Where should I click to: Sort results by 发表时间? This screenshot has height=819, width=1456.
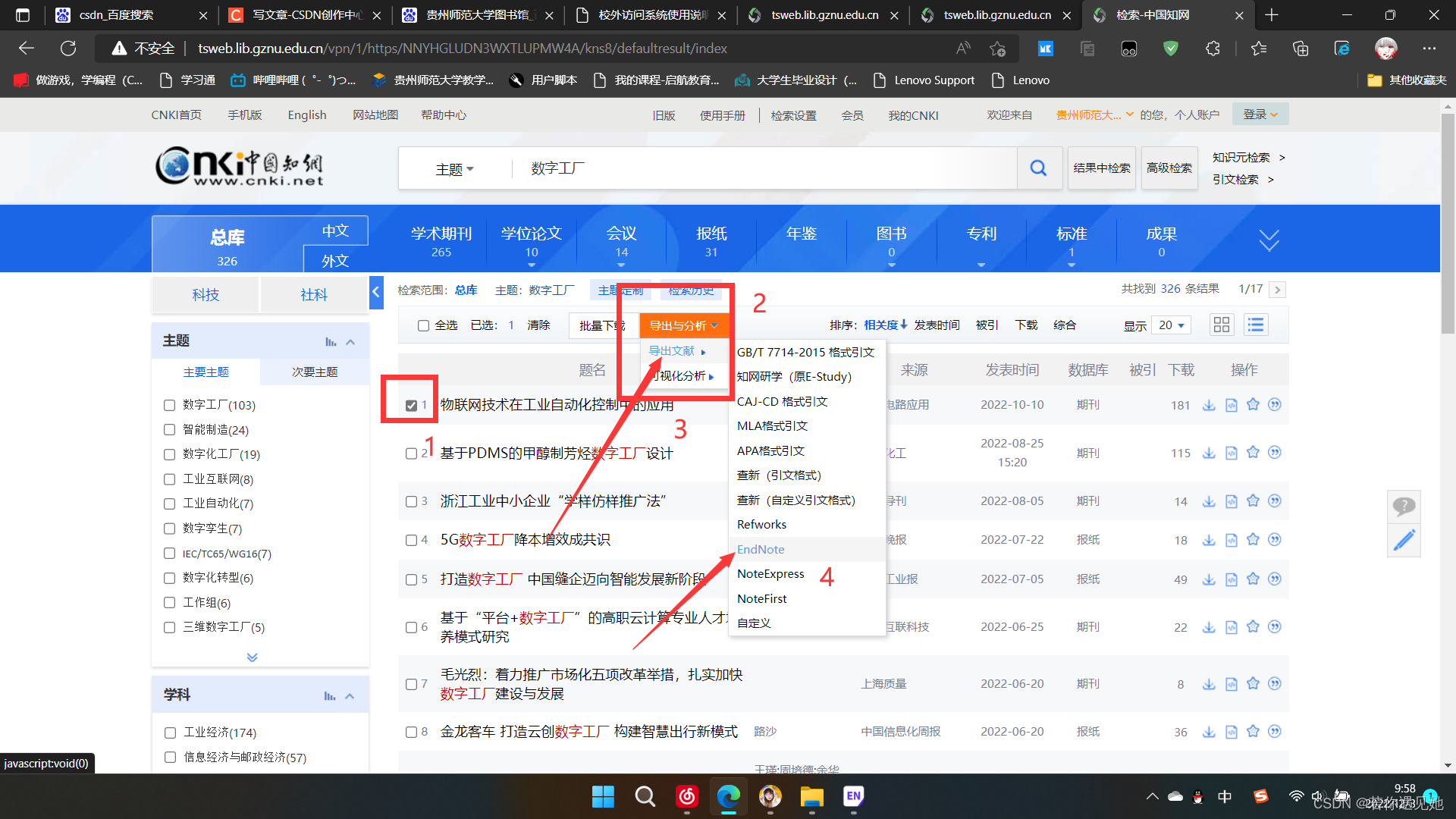(937, 325)
